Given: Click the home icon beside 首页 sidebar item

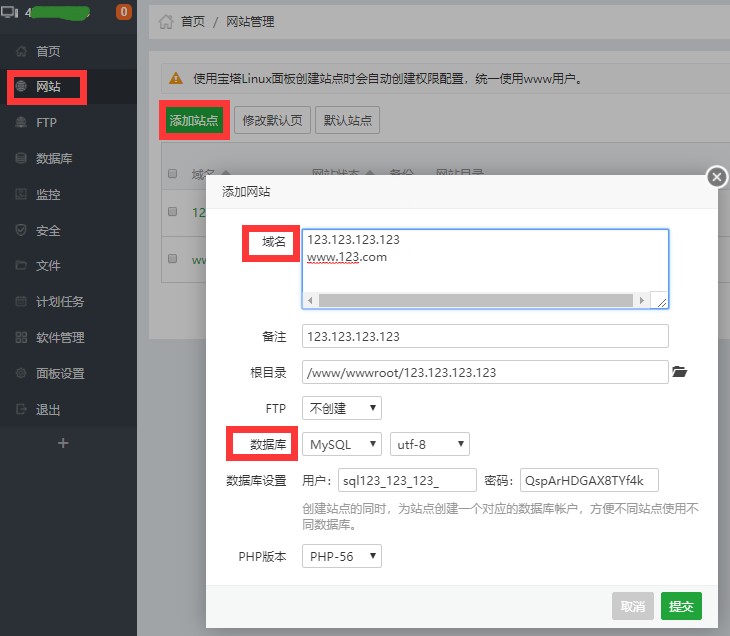Looking at the screenshot, I should coord(21,51).
